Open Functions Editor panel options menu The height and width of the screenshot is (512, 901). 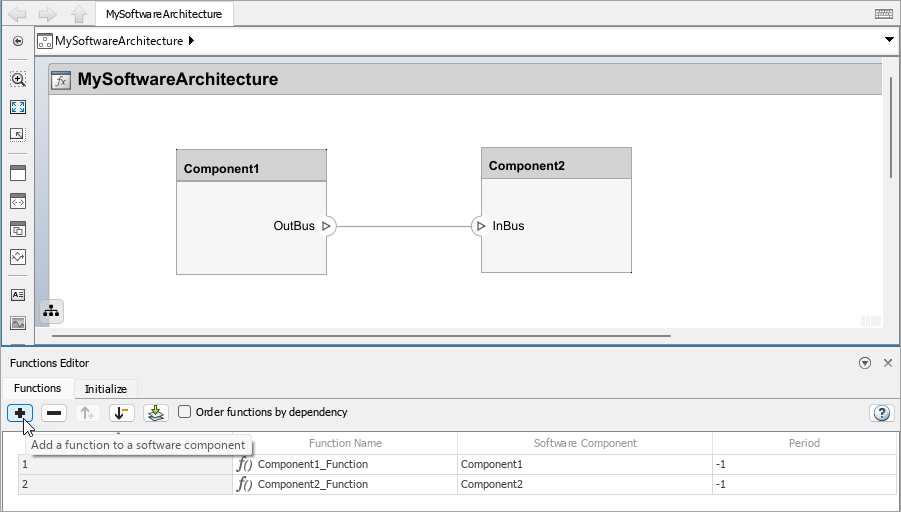[865, 363]
